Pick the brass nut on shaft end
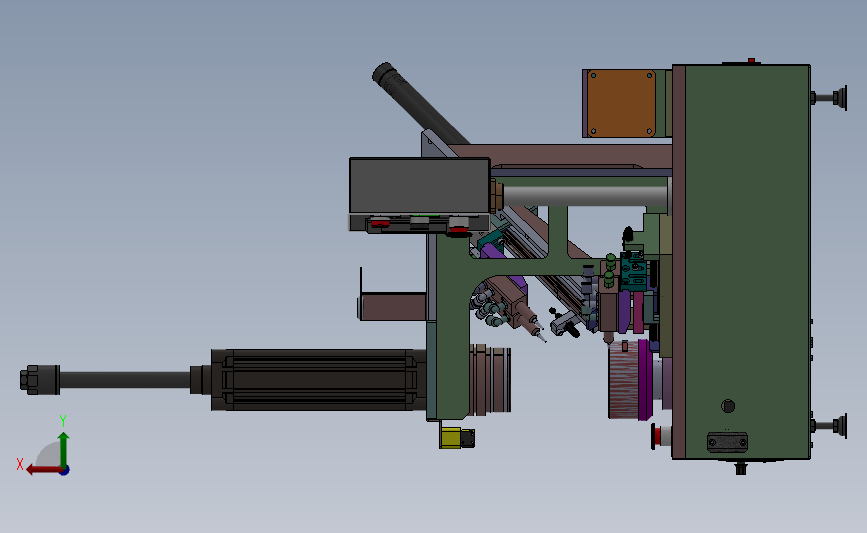This screenshot has height=533, width=867. (x=496, y=196)
